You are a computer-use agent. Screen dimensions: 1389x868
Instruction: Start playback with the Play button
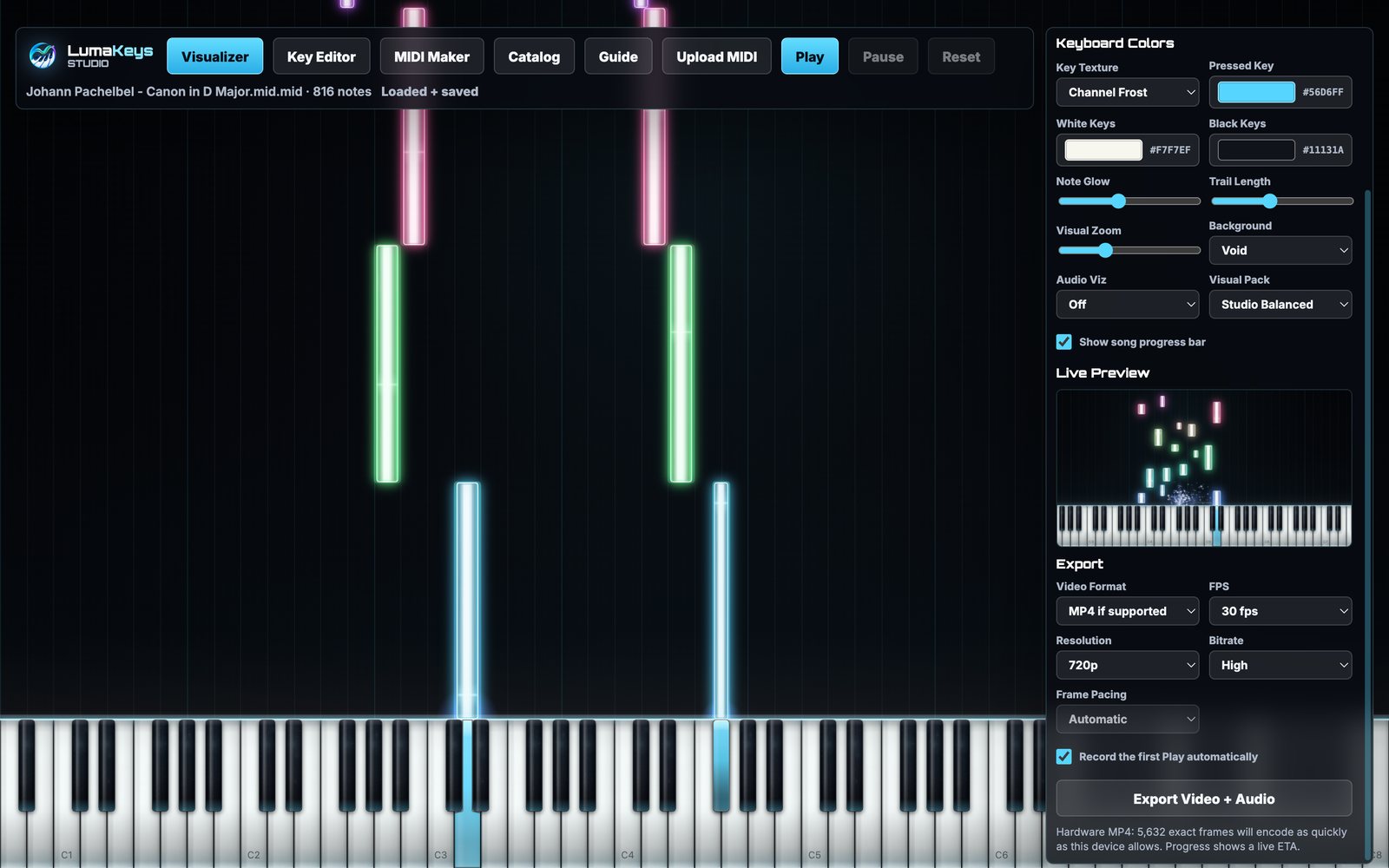click(x=809, y=56)
